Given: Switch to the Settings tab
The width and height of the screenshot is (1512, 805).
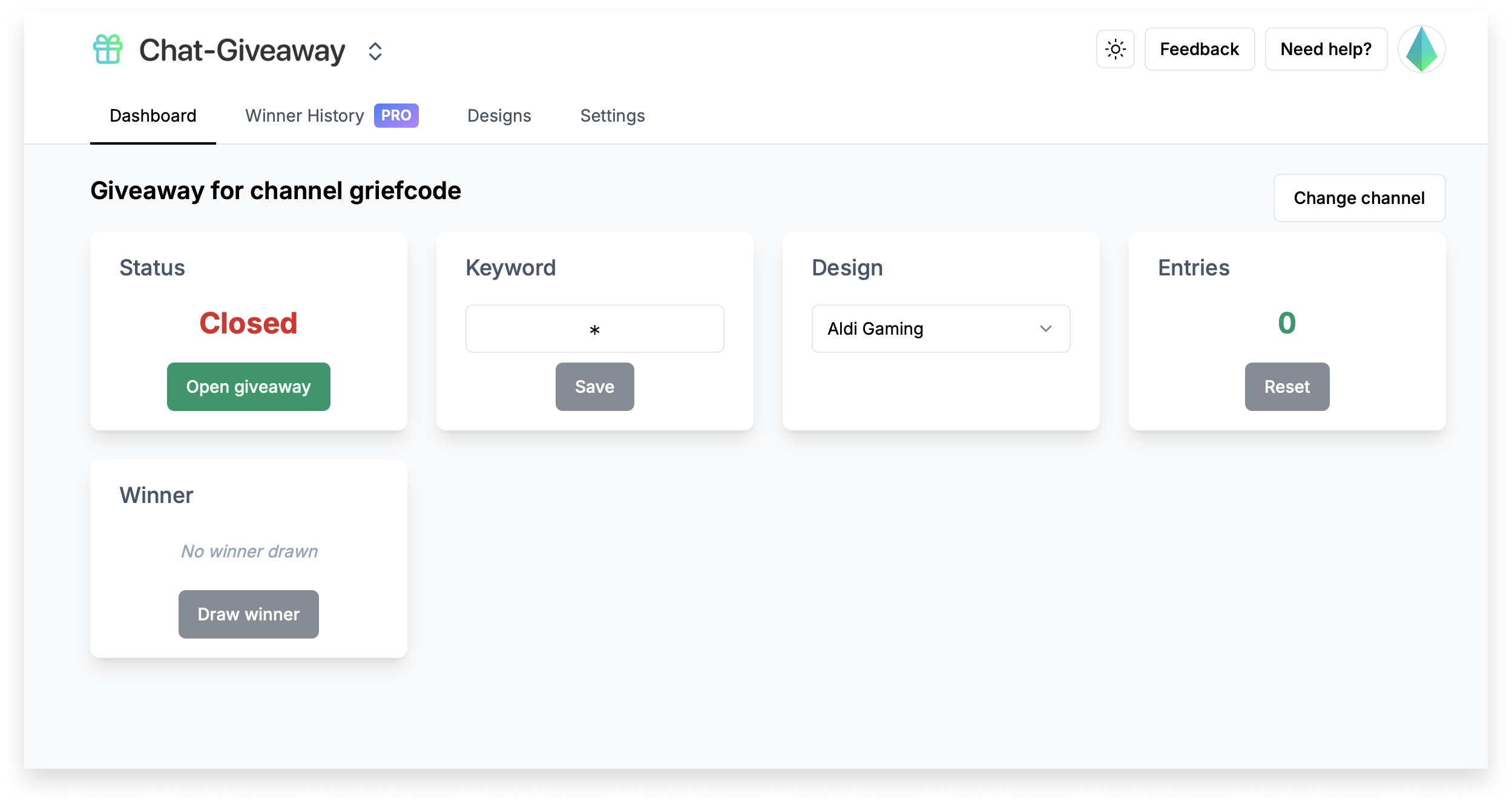Looking at the screenshot, I should pos(613,115).
